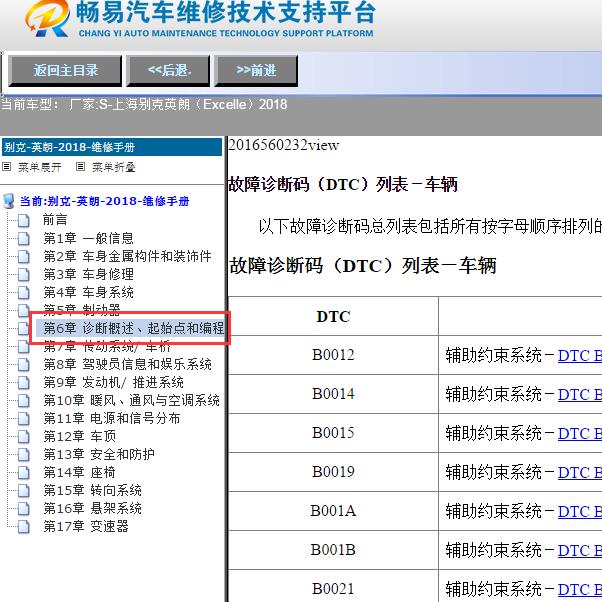Image resolution: width=602 pixels, height=602 pixels.
Task: Click the 畅易 platform logo icon
Action: point(48,18)
